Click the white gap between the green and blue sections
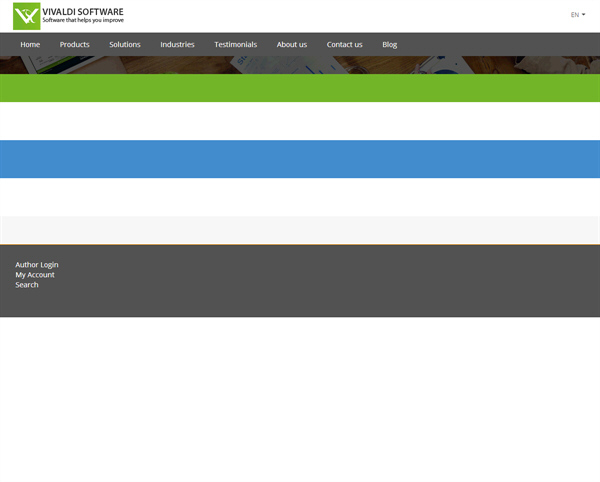The width and height of the screenshot is (600, 482). 300,121
